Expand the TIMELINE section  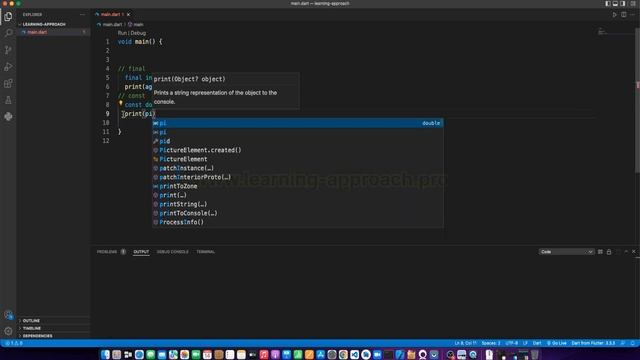31,328
